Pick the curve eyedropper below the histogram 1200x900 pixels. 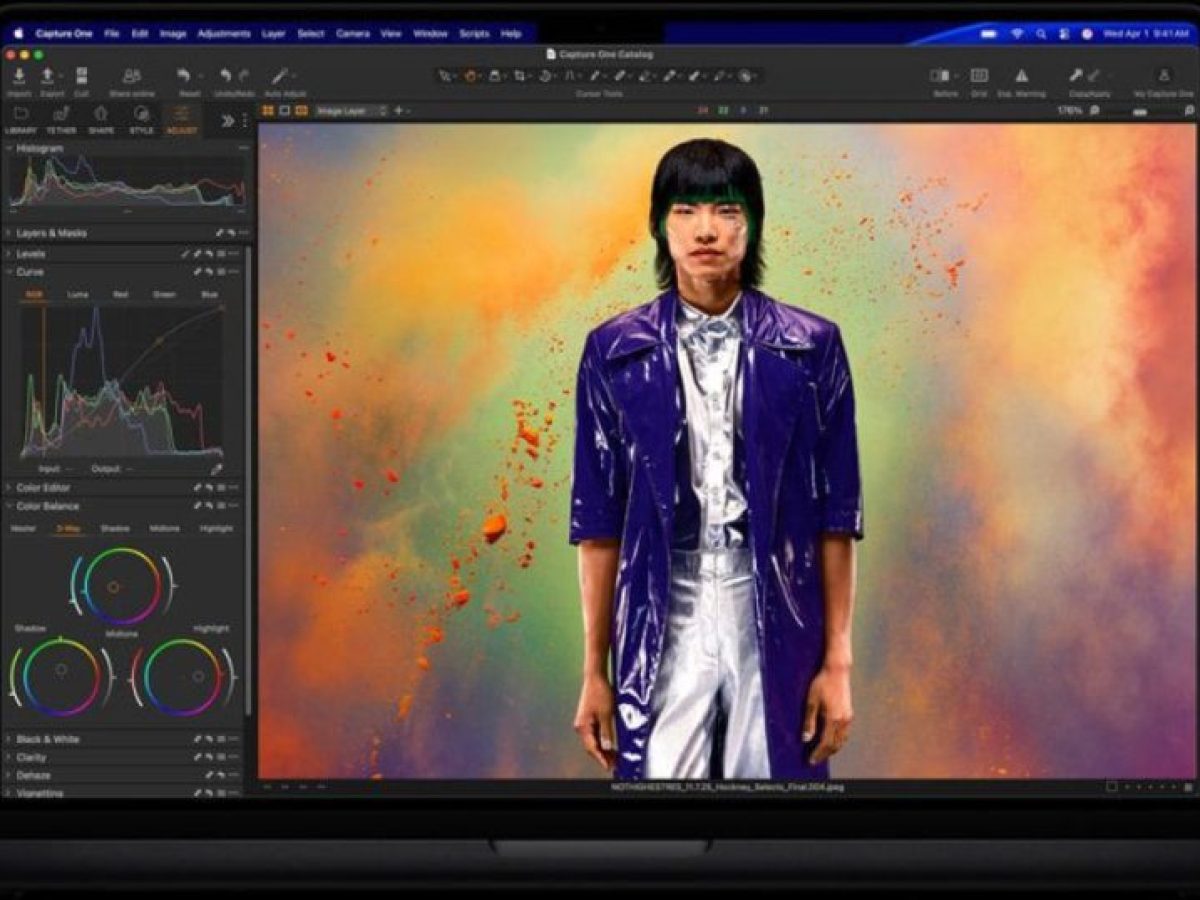click(216, 468)
